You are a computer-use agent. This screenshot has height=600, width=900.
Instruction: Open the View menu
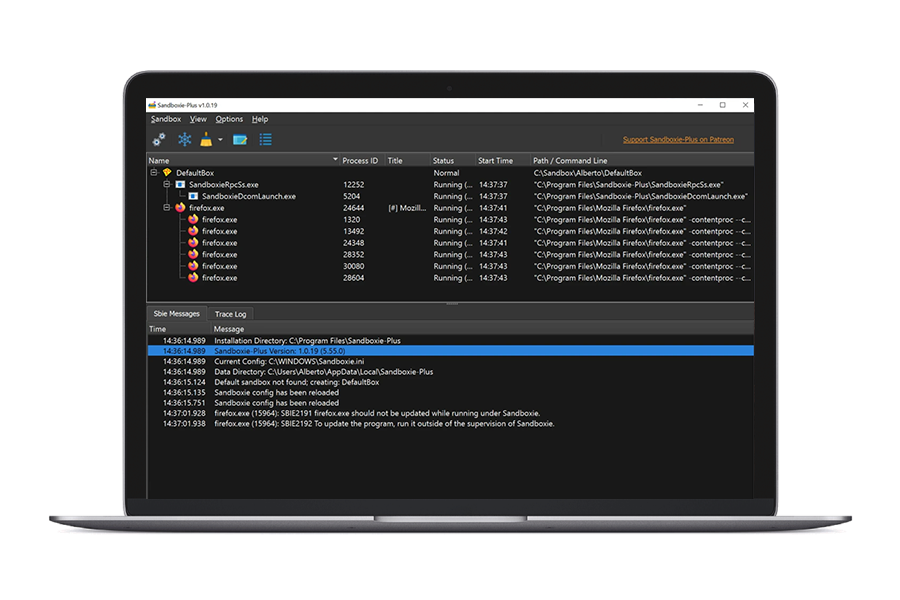[x=198, y=119]
